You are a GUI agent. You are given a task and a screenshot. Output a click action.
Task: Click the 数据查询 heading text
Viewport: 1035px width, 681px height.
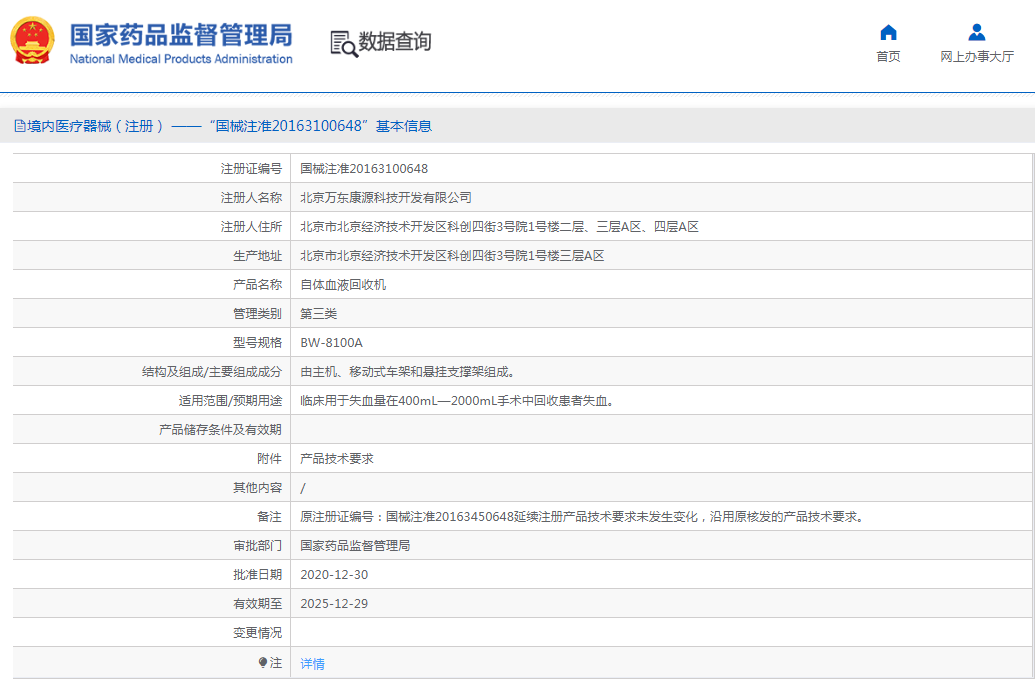point(395,42)
